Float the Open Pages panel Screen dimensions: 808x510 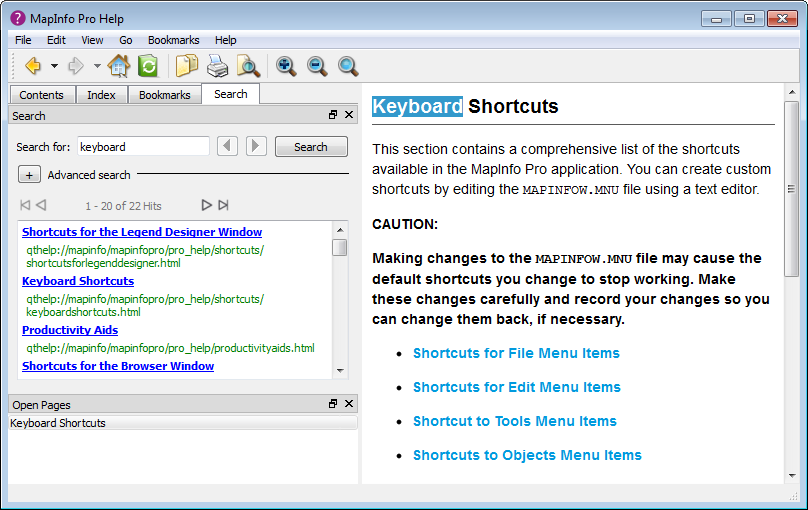click(333, 403)
